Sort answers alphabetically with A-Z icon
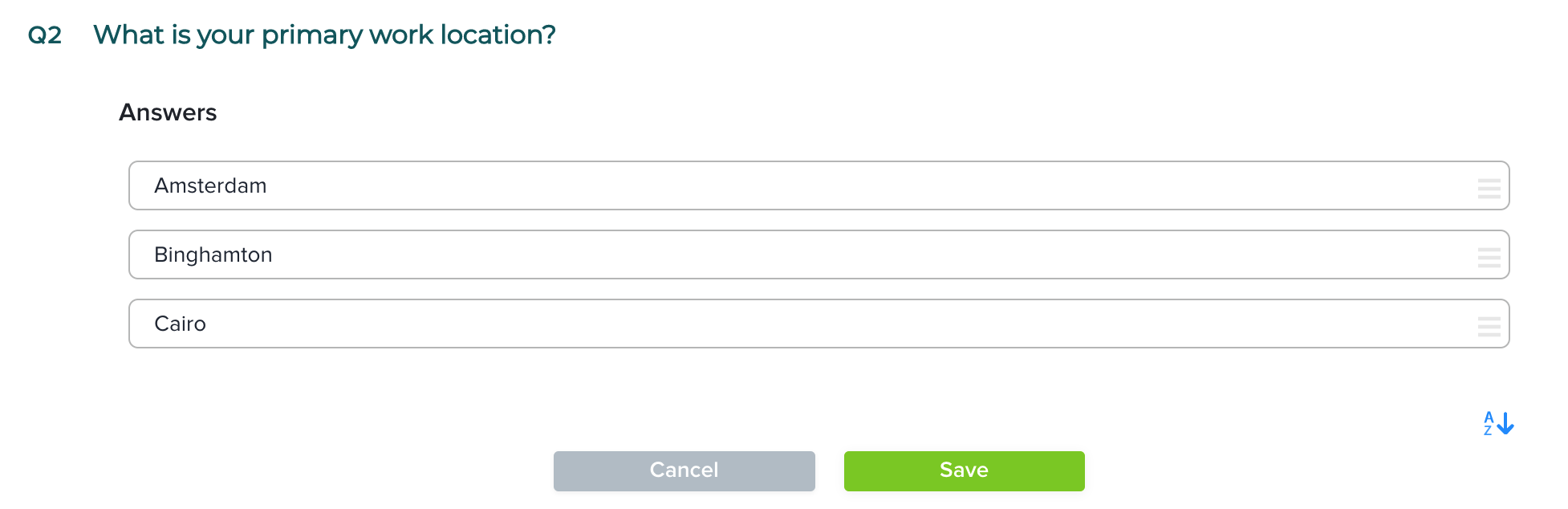Image resolution: width=1568 pixels, height=509 pixels. click(x=1497, y=423)
